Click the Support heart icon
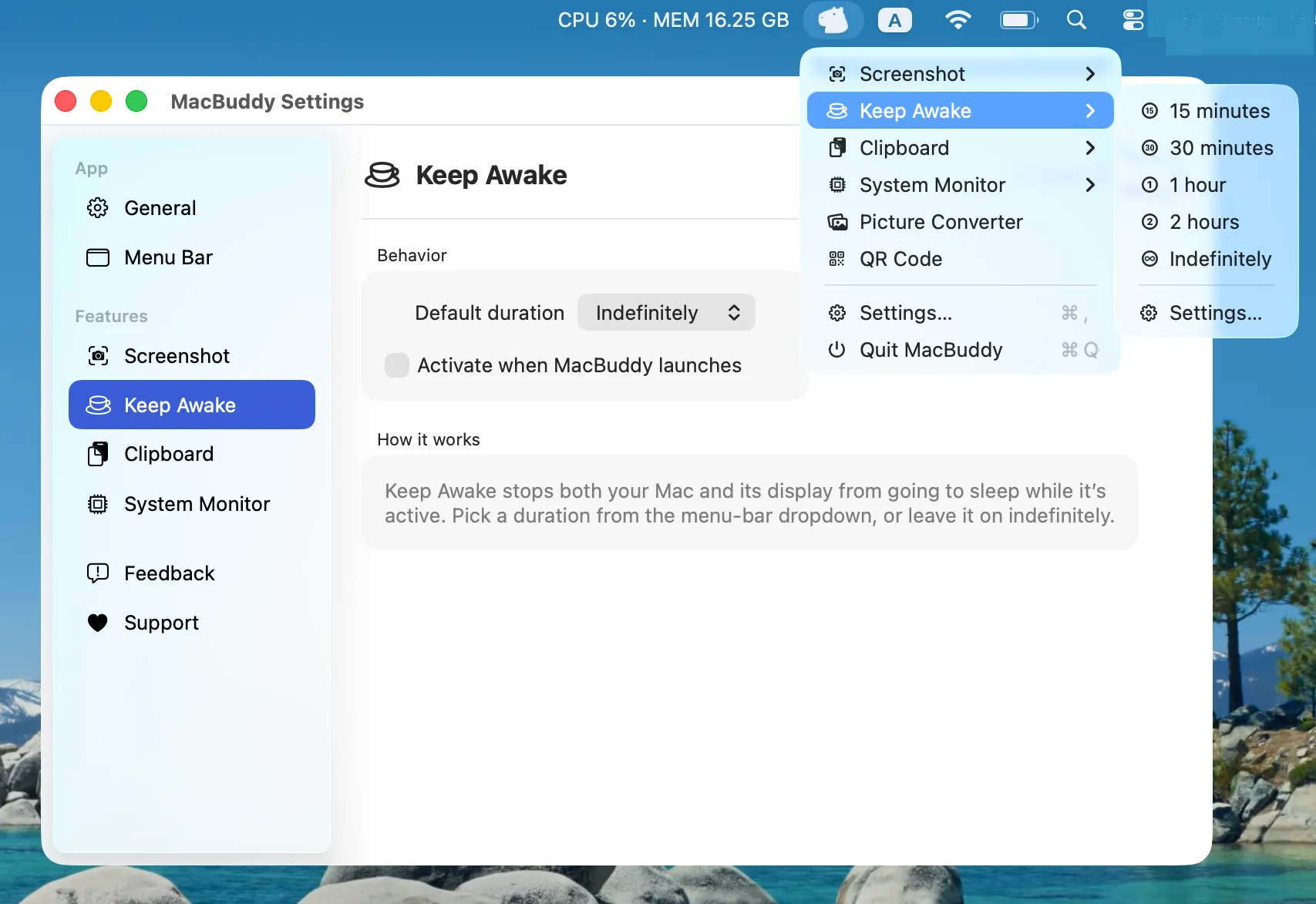 98,623
